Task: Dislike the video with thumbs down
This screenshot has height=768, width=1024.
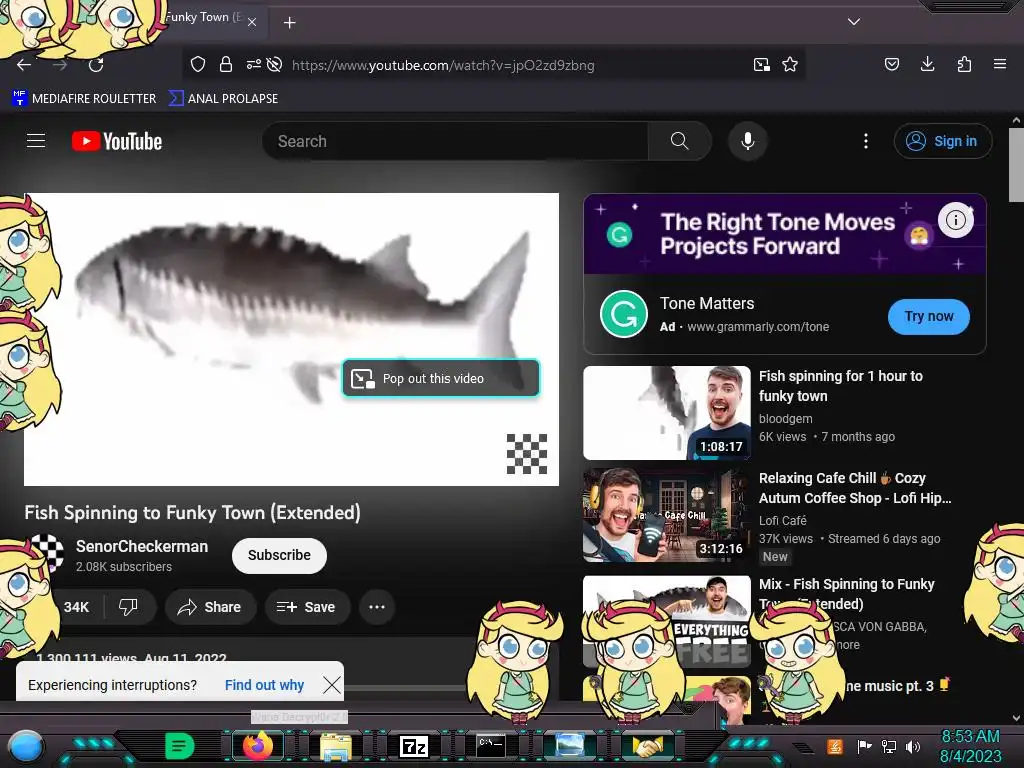Action: (128, 607)
